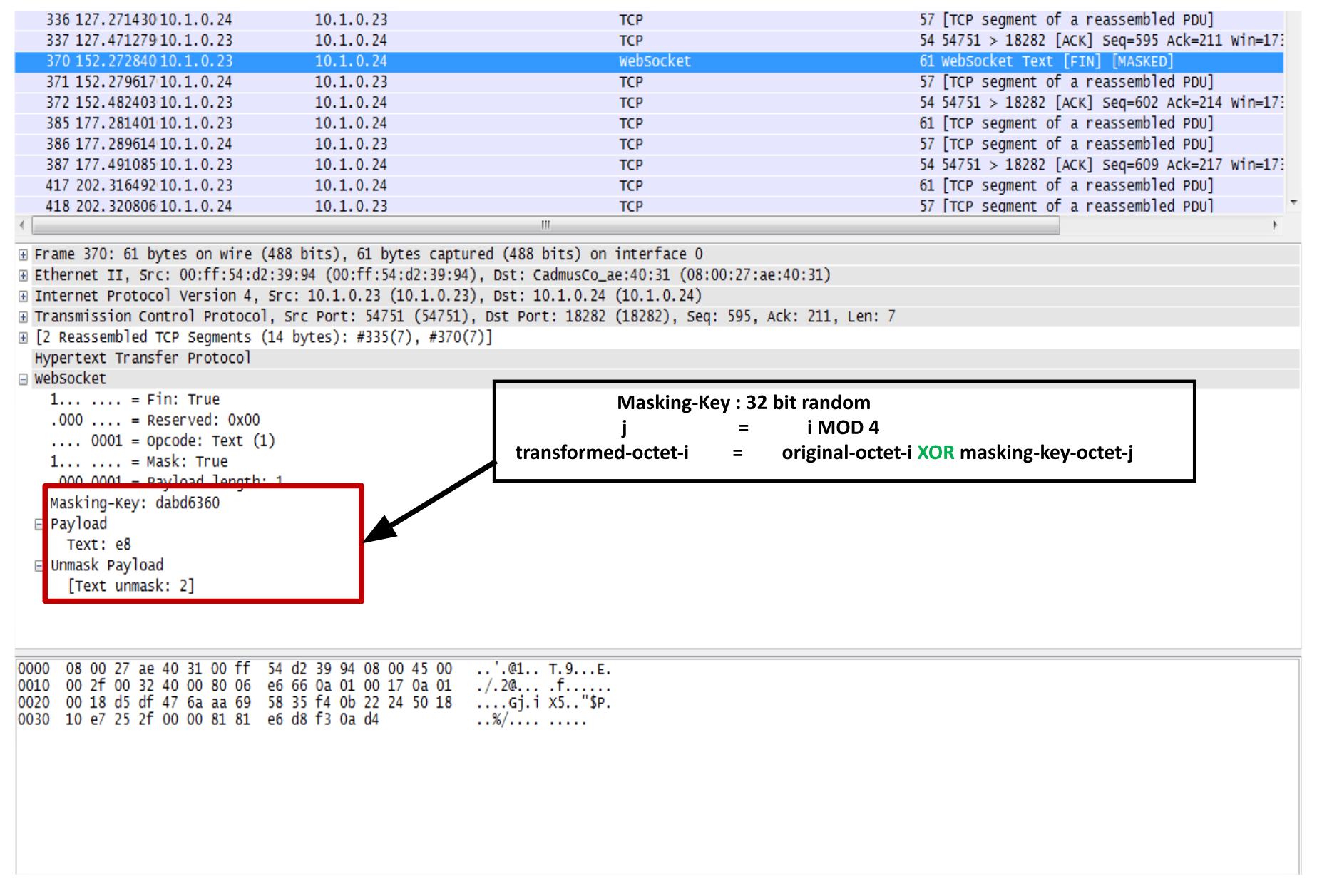Select packet 372 with Seq=602

[649, 103]
